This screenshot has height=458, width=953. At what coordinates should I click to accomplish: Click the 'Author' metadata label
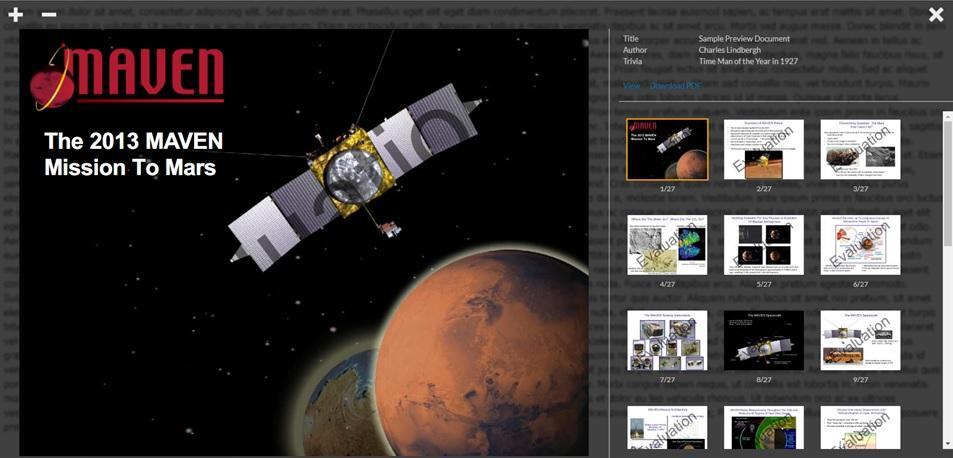pos(635,50)
